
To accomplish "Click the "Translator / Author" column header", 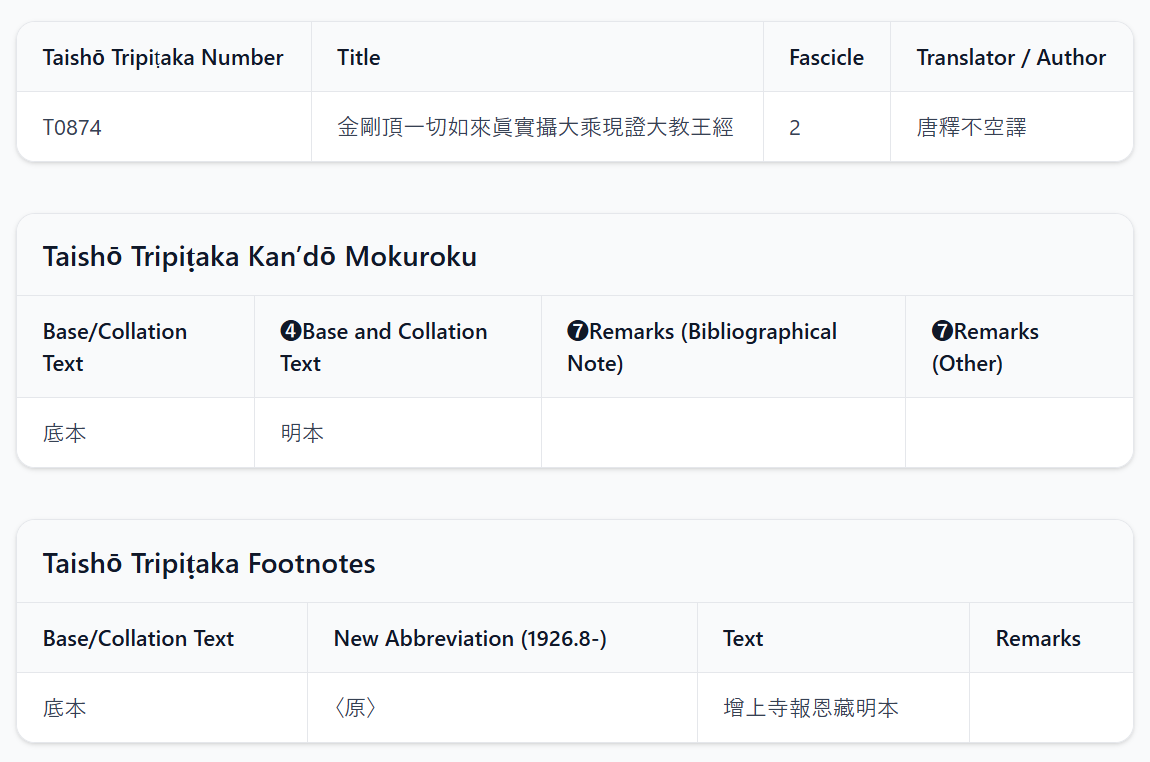I will [1011, 57].
